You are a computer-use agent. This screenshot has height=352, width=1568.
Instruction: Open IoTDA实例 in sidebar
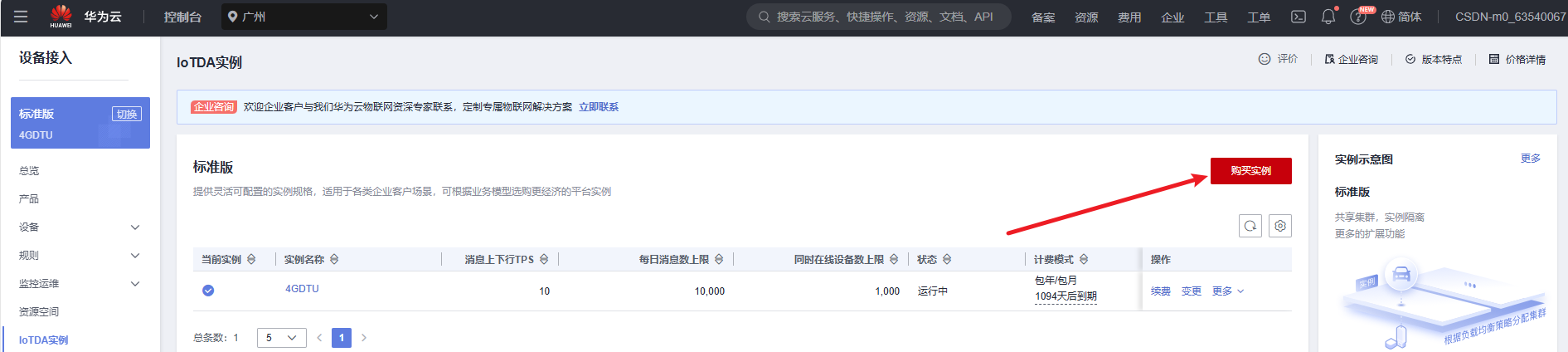44,340
